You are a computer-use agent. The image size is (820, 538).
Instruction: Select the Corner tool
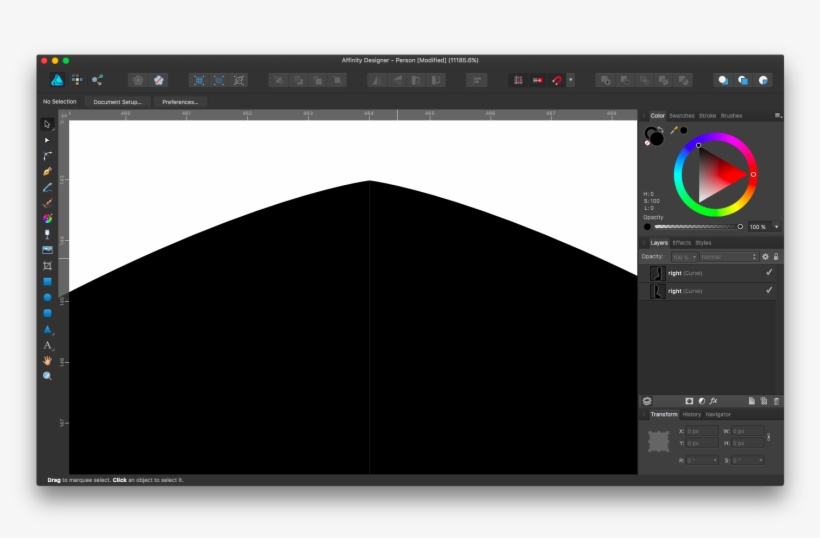point(47,156)
